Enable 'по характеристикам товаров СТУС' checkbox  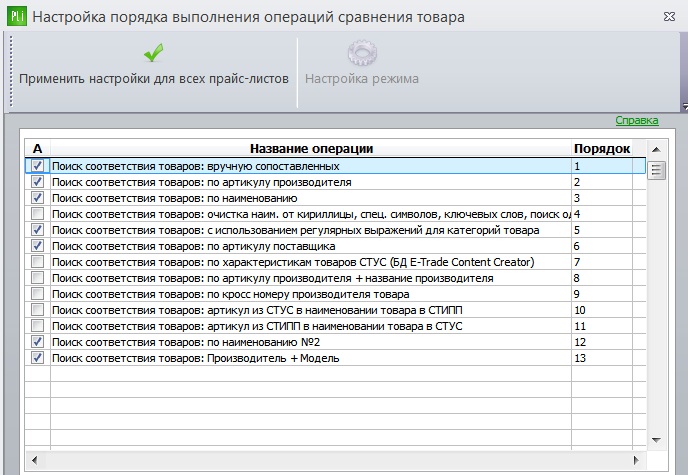tap(38, 262)
